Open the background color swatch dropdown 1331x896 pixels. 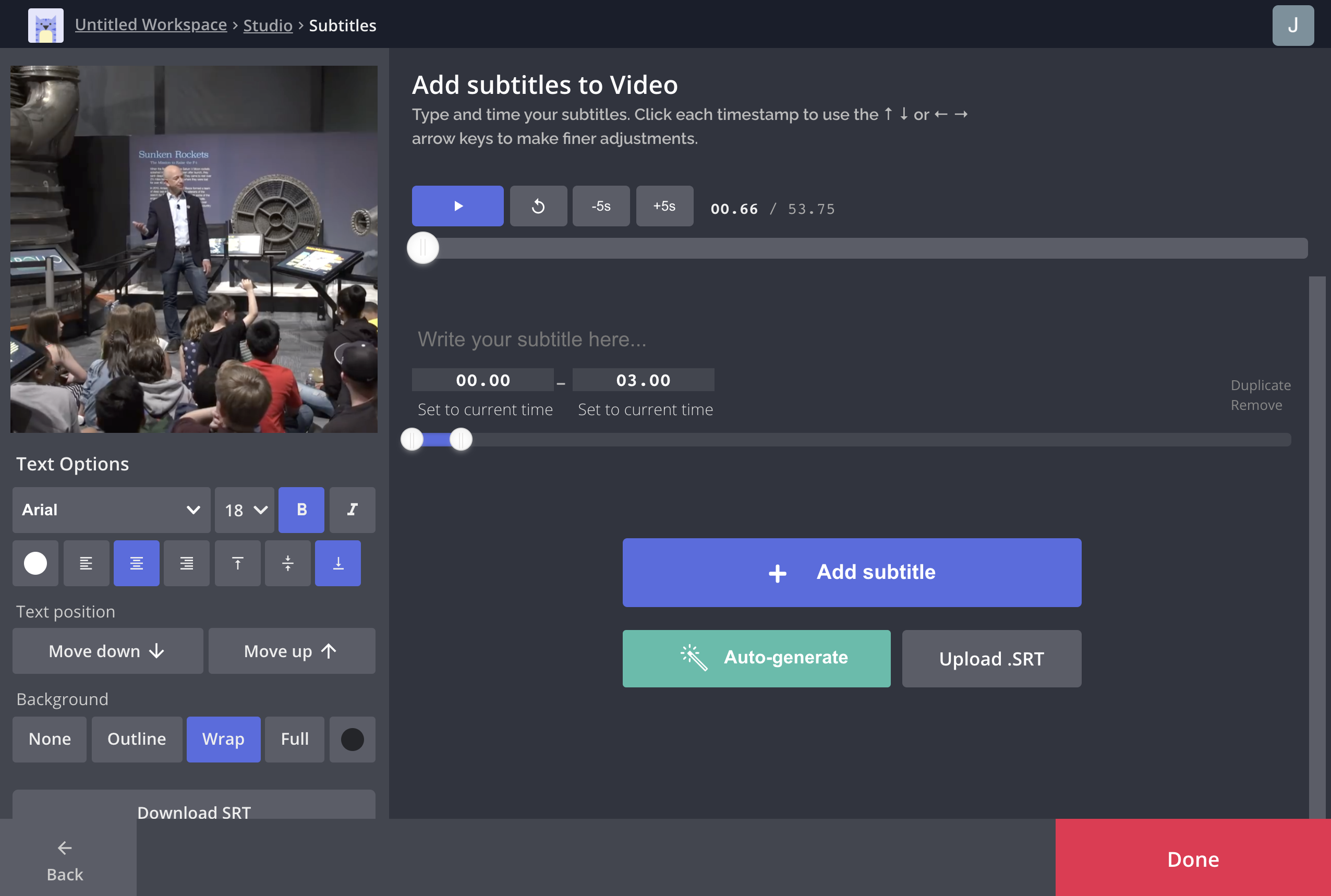click(x=352, y=739)
